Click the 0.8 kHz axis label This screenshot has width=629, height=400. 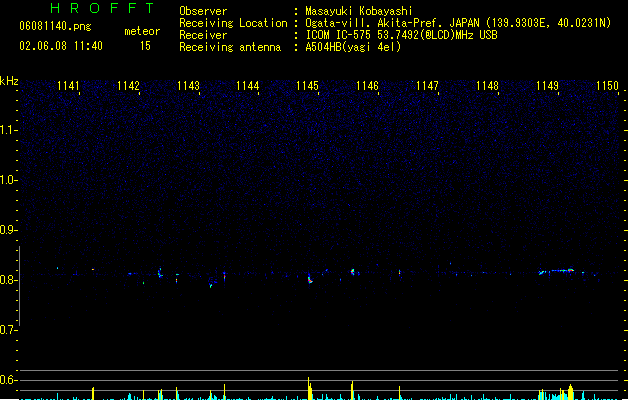tap(8, 280)
